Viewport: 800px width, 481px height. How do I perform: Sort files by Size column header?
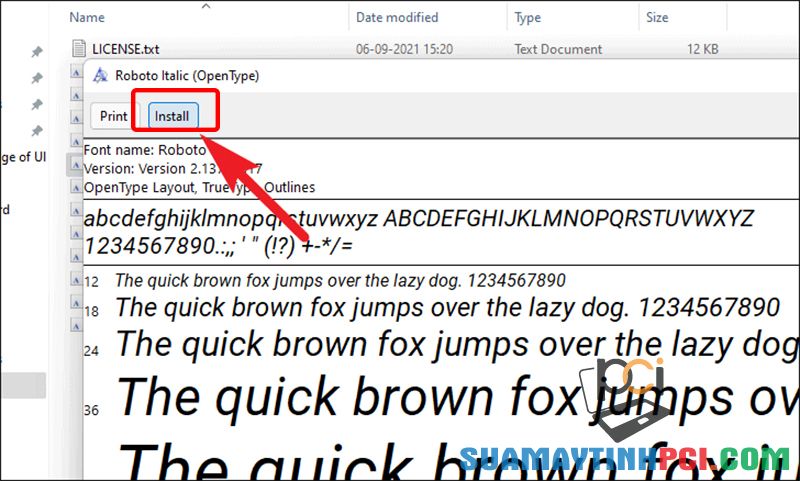tap(657, 17)
